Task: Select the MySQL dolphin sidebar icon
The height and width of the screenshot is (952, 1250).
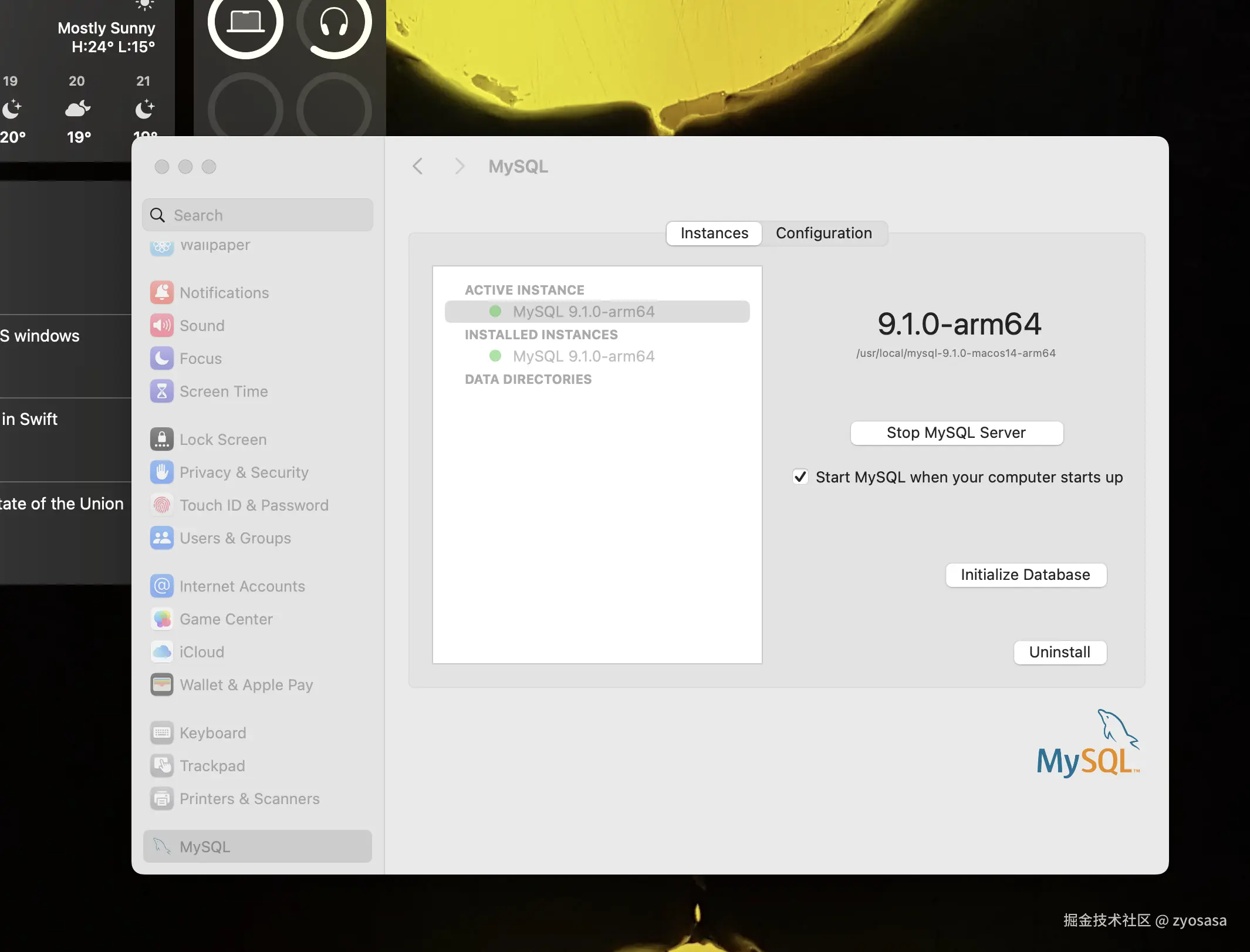Action: (162, 846)
